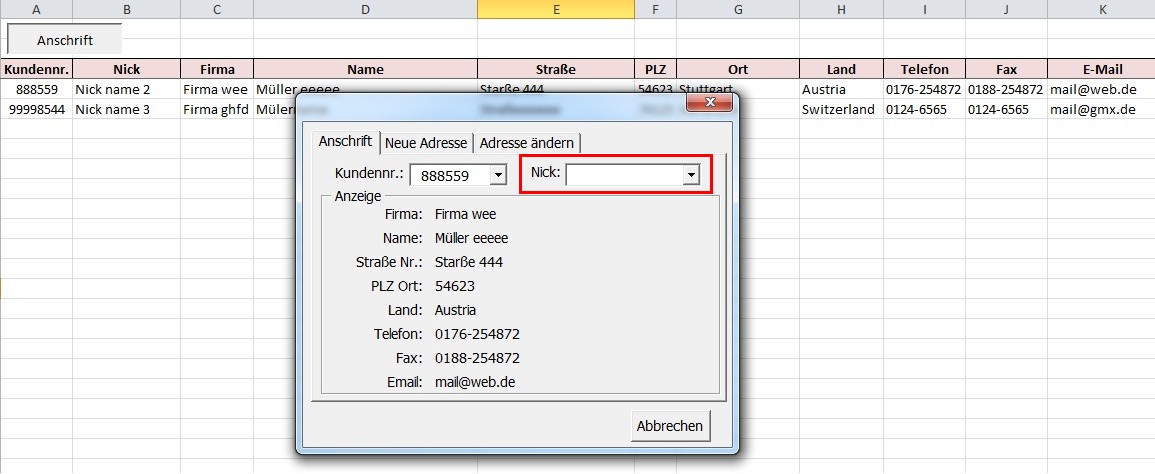Select column A header
Image resolution: width=1155 pixels, height=474 pixels.
[36, 9]
